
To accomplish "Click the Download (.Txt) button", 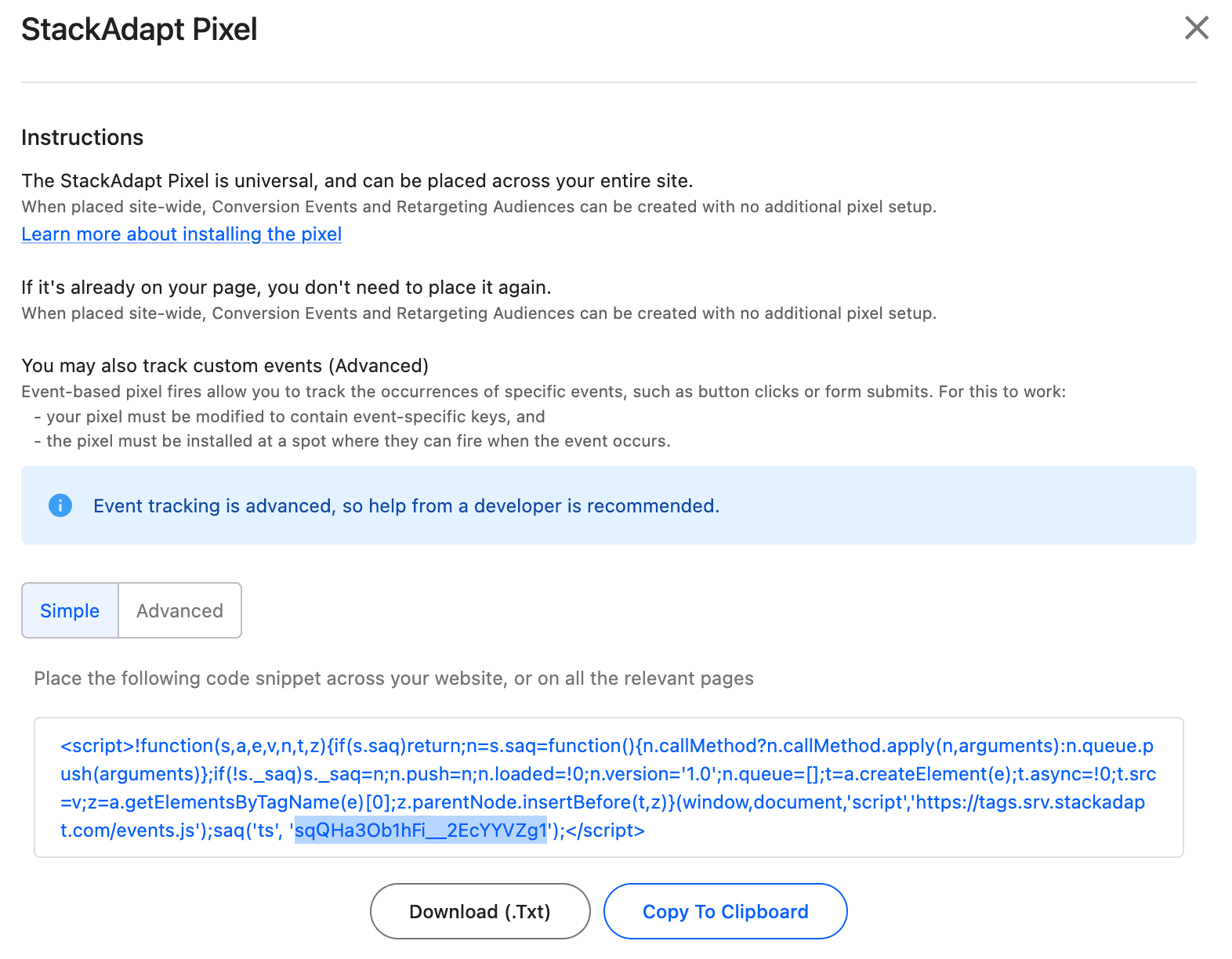I will coord(479,911).
